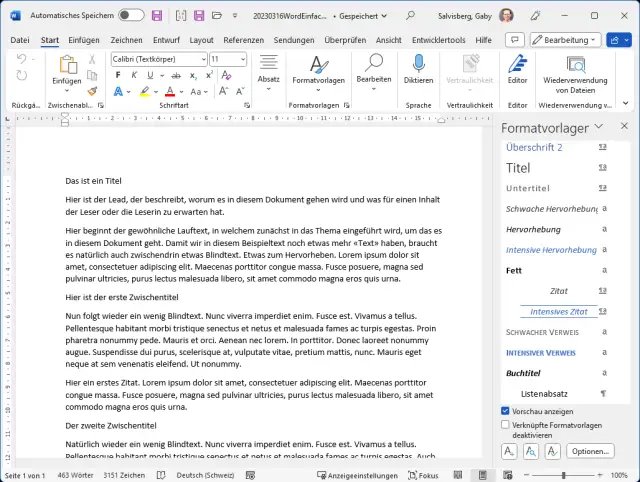Apply the Intensives Zitat style
Screen dimensions: 640x482
pyautogui.click(x=559, y=311)
